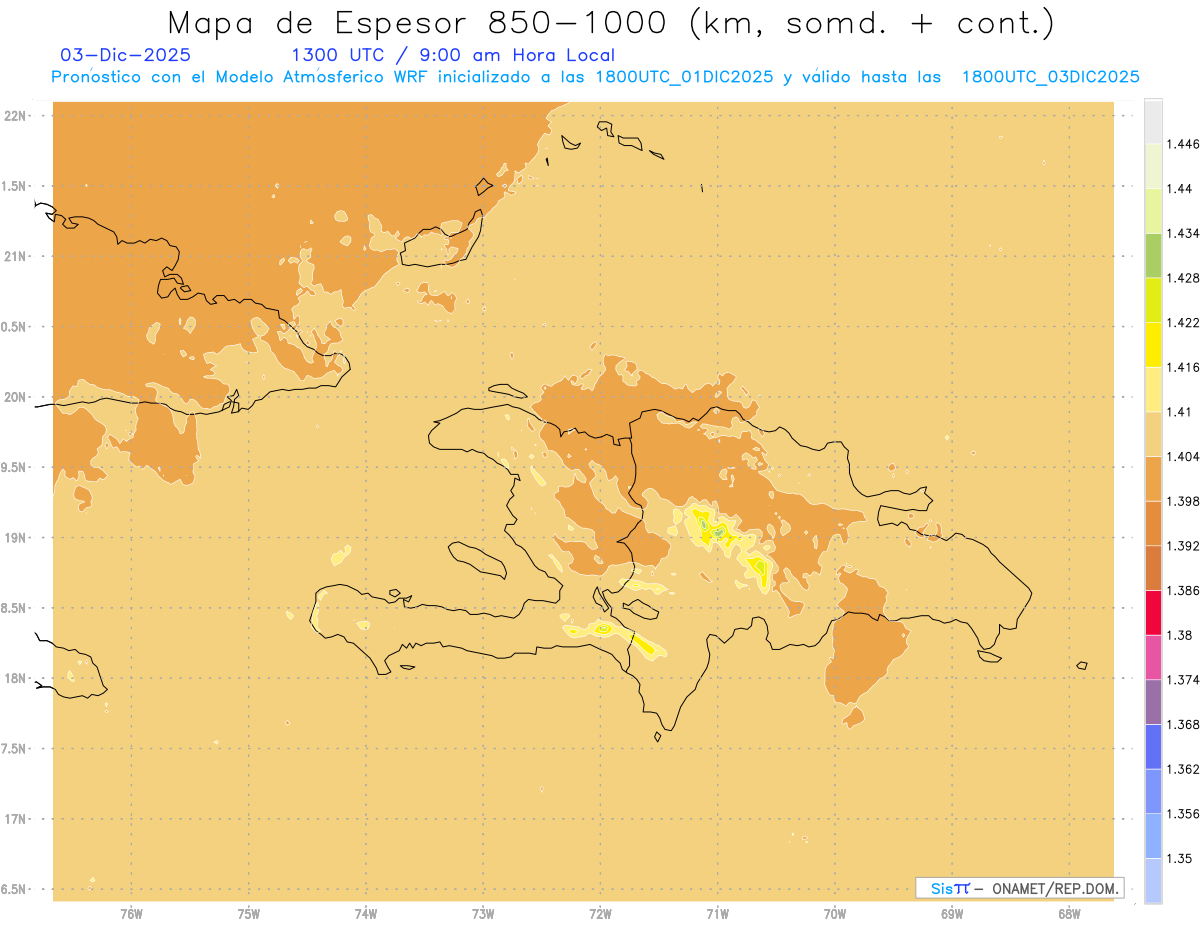Click legend value 1.434
Screen dimensions: 1200x927
(1182, 233)
